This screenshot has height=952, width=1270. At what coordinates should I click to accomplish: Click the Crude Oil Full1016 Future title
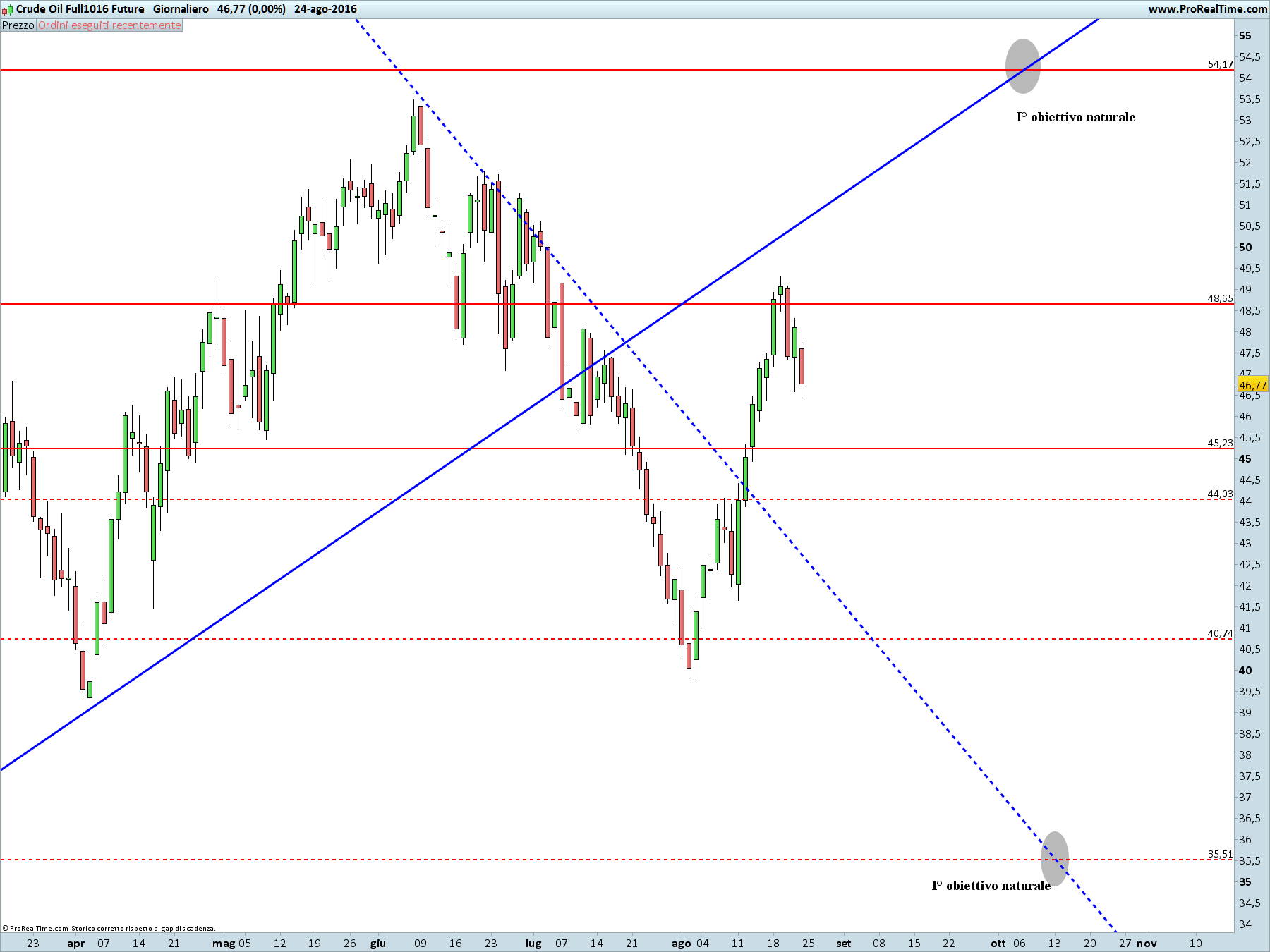click(x=80, y=9)
